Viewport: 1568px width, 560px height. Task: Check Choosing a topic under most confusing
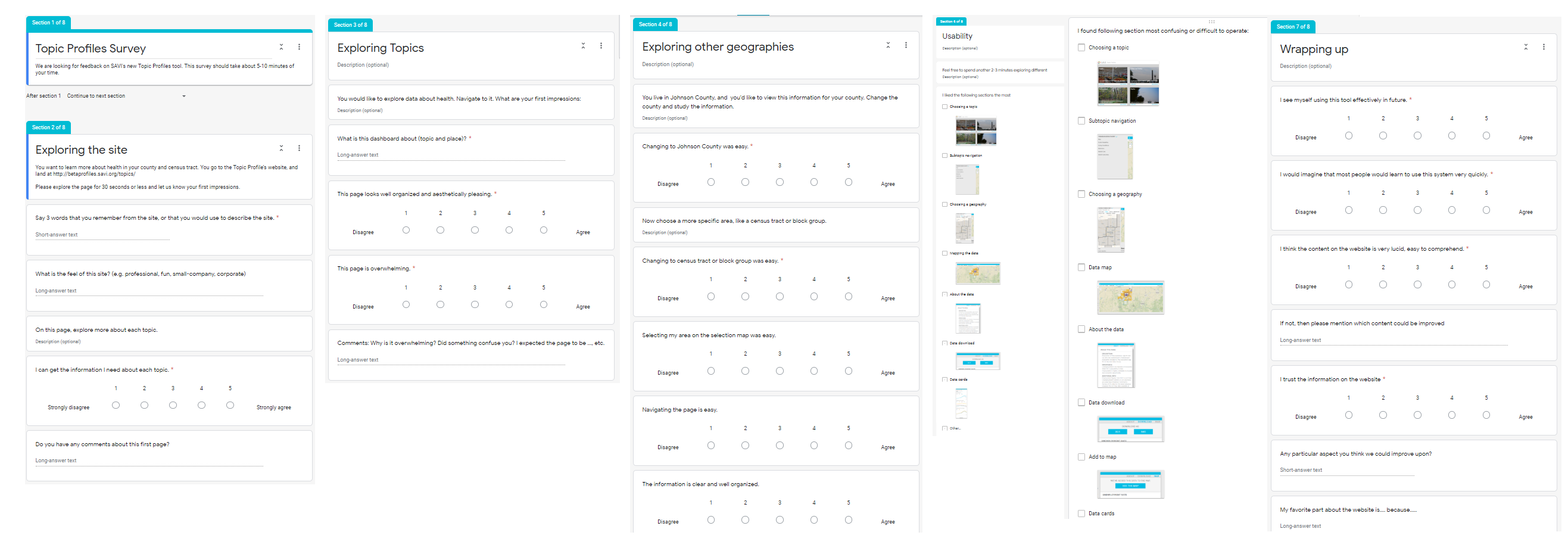click(1081, 48)
